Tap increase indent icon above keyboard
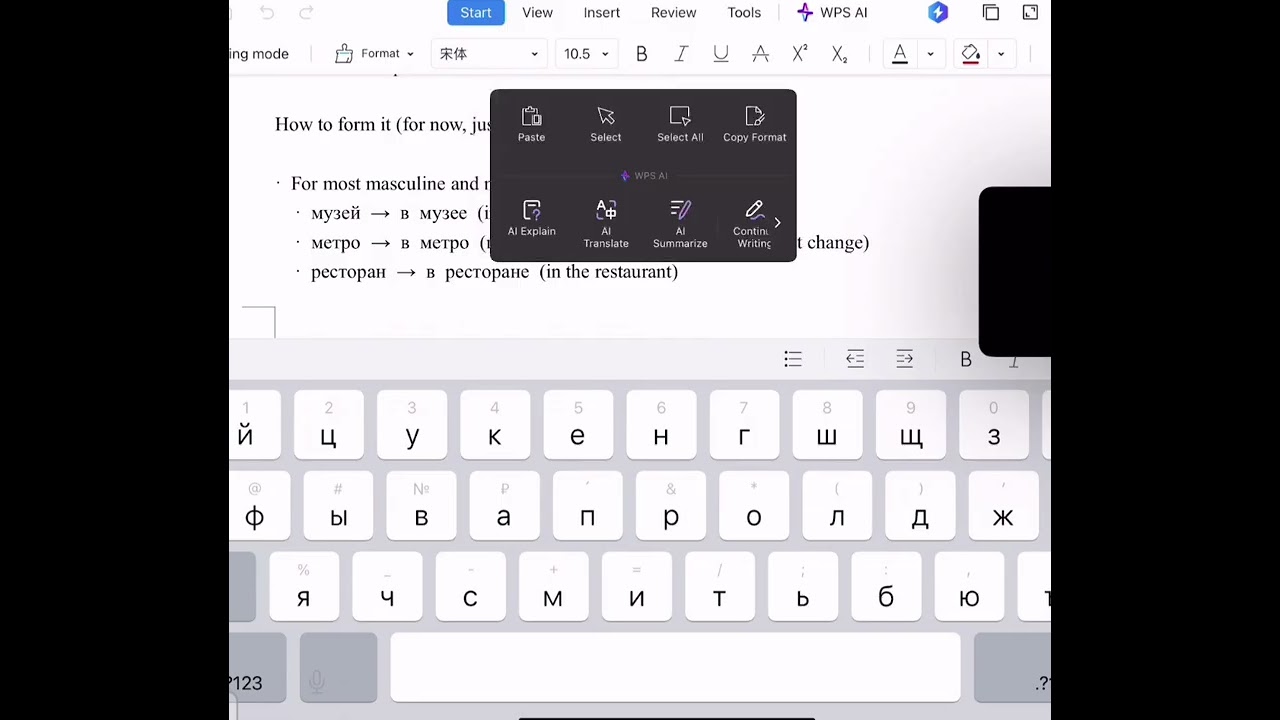 (x=905, y=359)
